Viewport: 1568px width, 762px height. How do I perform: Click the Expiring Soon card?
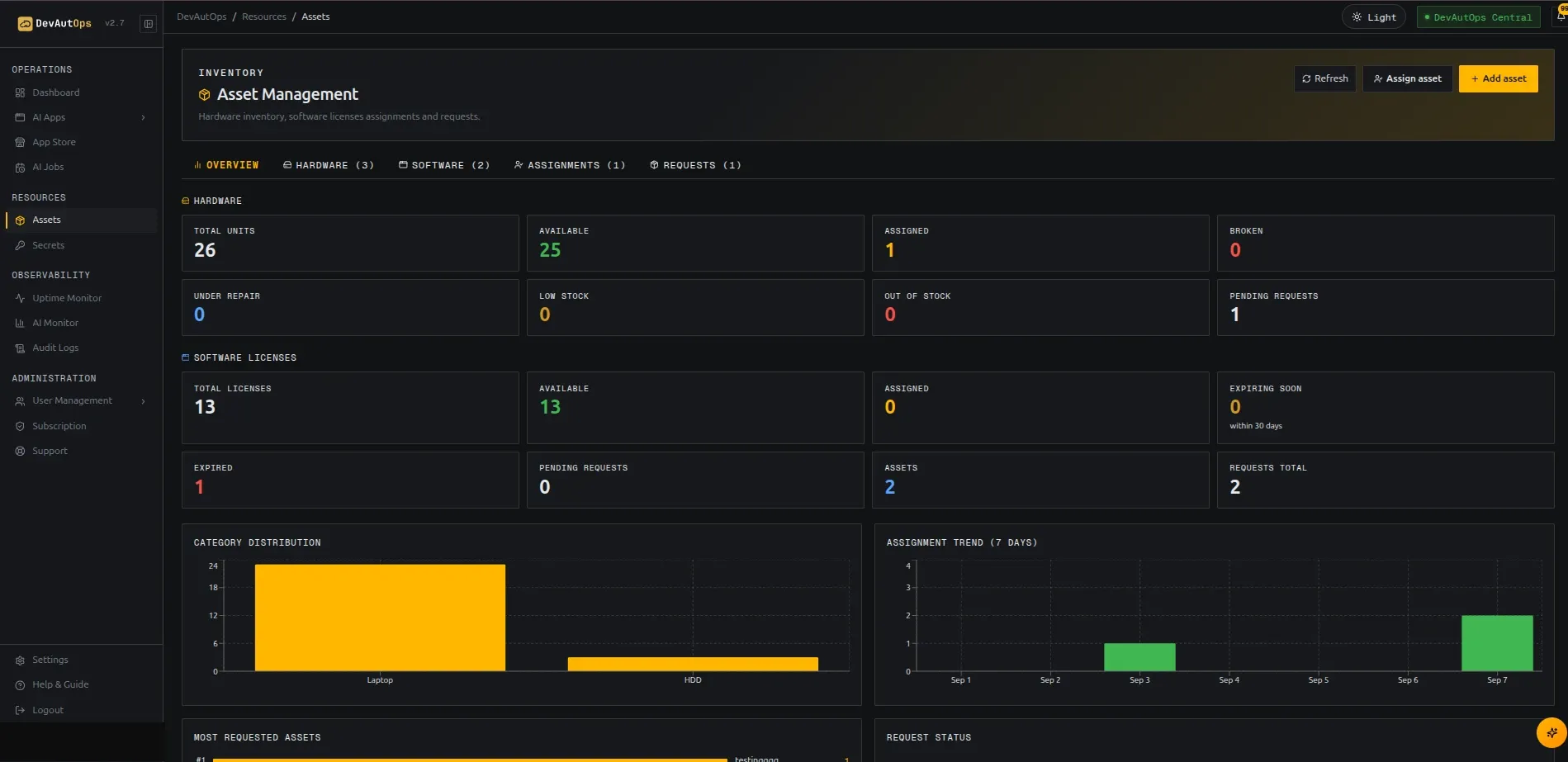point(1386,408)
